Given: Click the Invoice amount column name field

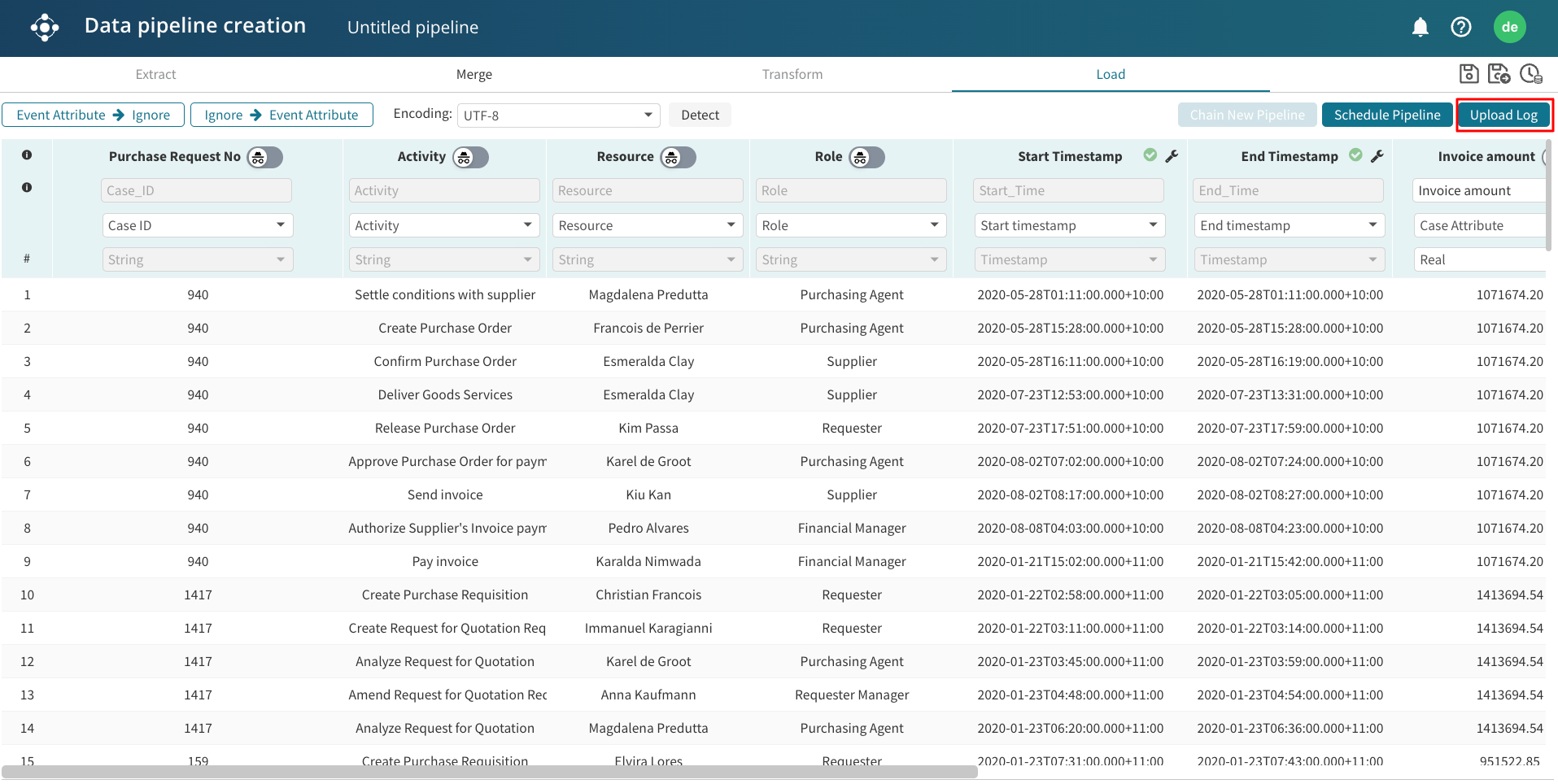Looking at the screenshot, I should (x=1477, y=191).
